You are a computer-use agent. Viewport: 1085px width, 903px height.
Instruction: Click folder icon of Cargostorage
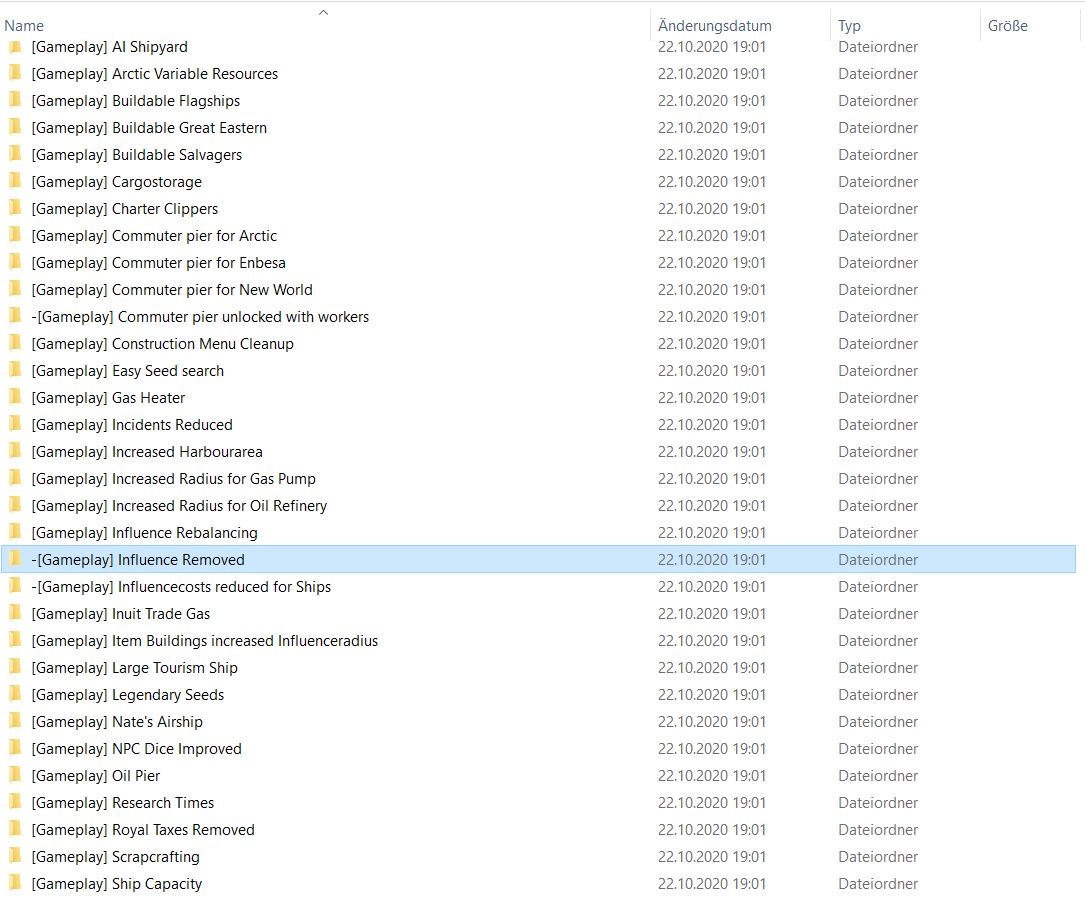click(15, 181)
